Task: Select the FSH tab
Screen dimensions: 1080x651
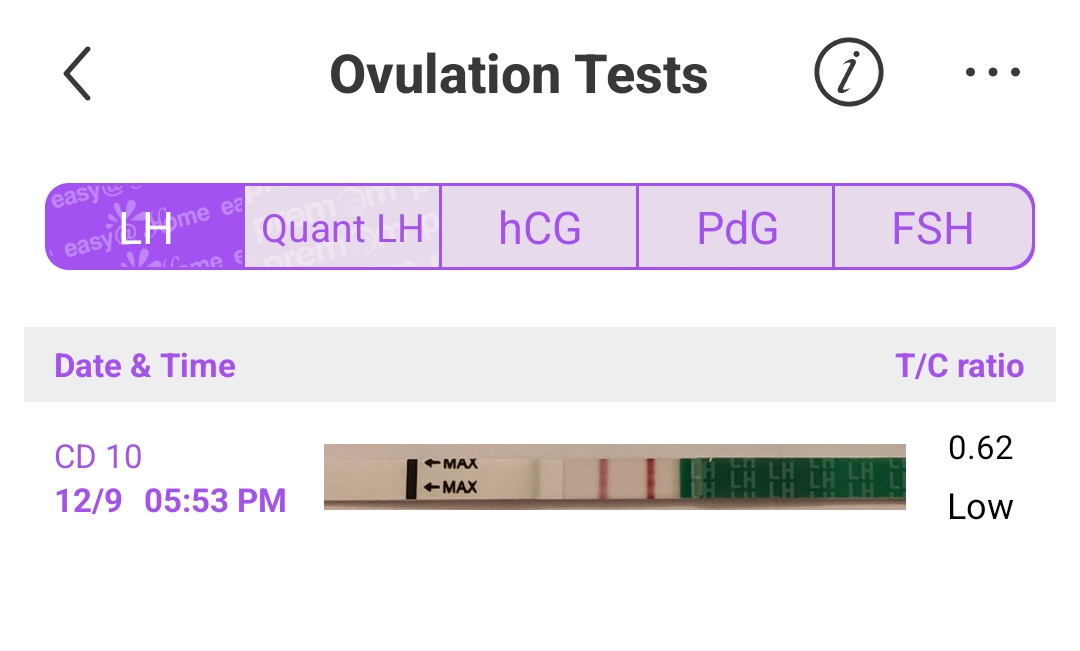Action: [932, 228]
